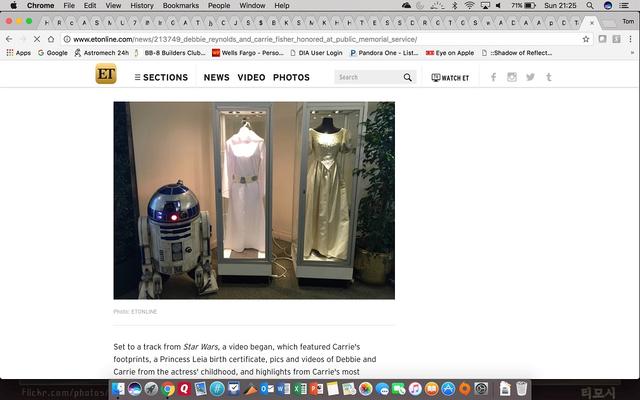Open the Google bookmark
Image resolution: width=640 pixels, height=400 pixels.
click(53, 53)
